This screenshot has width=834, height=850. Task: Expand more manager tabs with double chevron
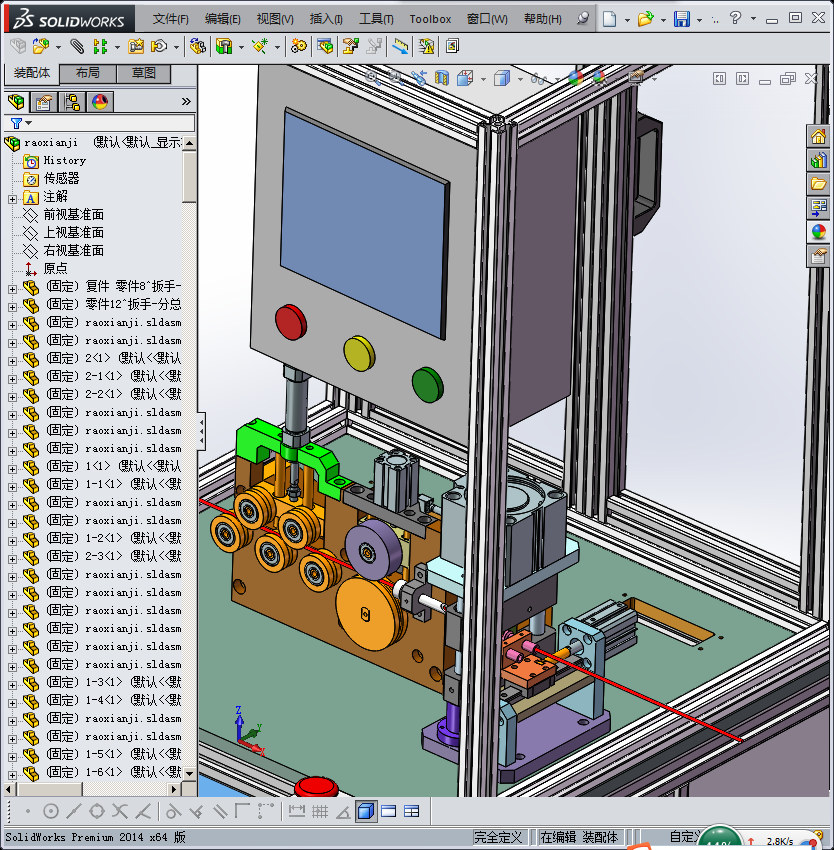point(186,101)
